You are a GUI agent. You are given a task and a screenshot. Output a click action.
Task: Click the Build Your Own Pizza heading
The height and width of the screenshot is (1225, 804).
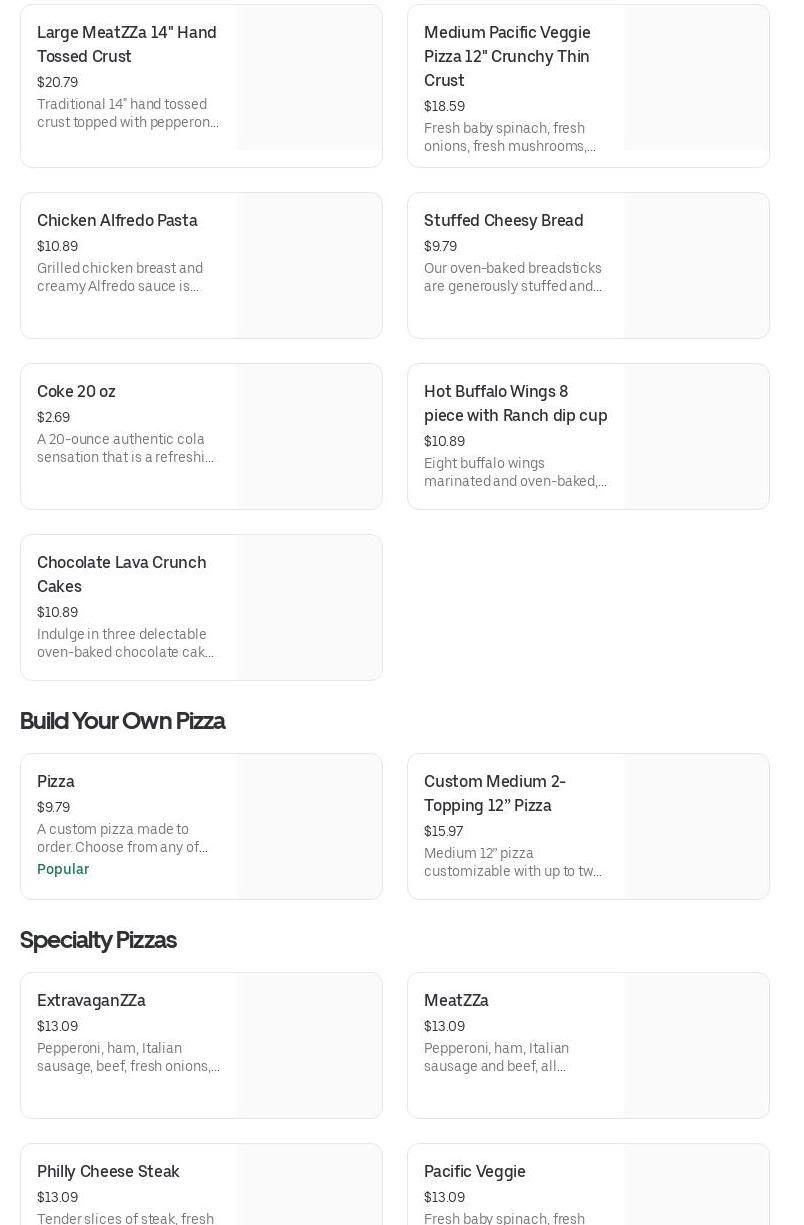[x=122, y=721]
